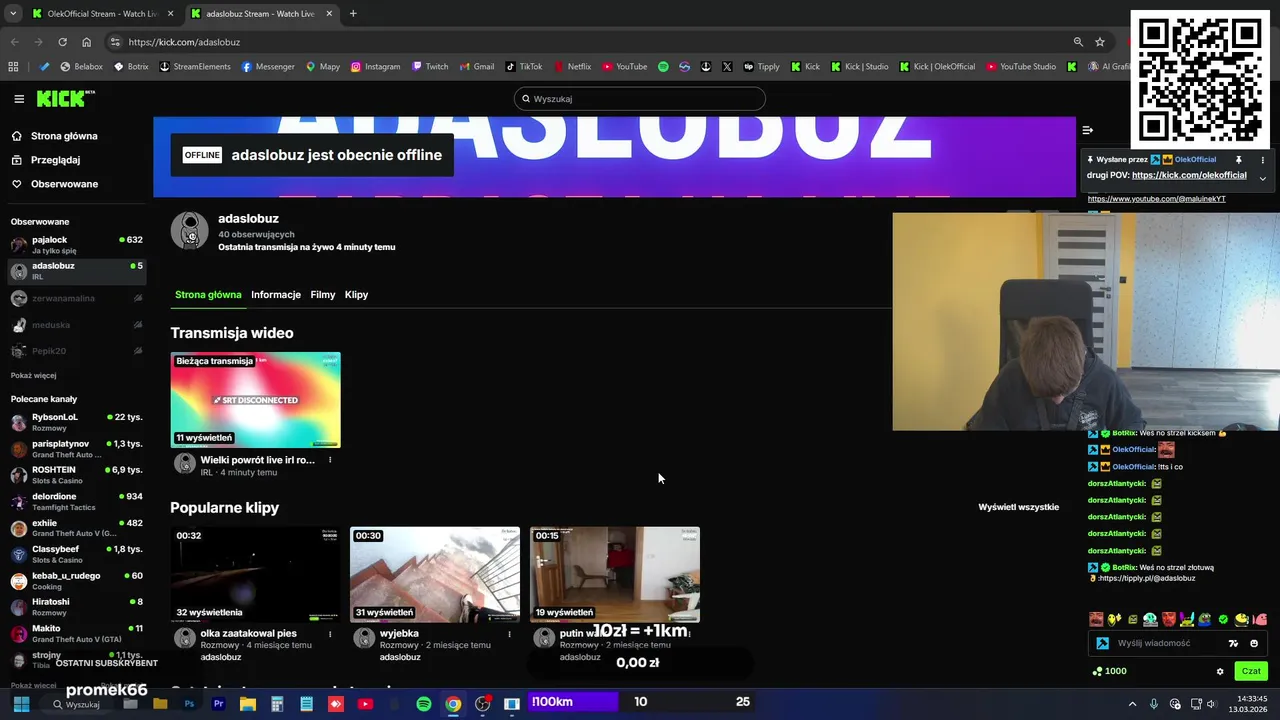Viewport: 1280px width, 720px height.
Task: Click the channel points 1000 icon
Action: click(1098, 671)
